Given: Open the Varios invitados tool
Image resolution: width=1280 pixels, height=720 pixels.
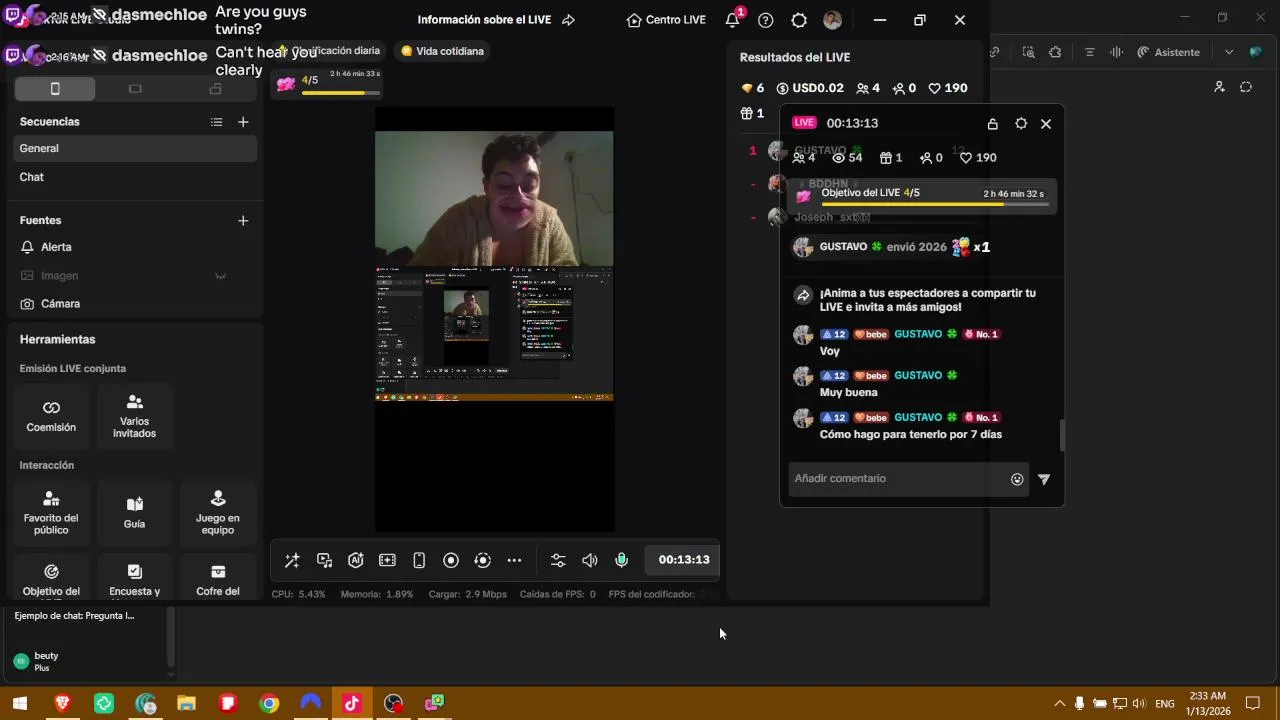Looking at the screenshot, I should point(134,416).
